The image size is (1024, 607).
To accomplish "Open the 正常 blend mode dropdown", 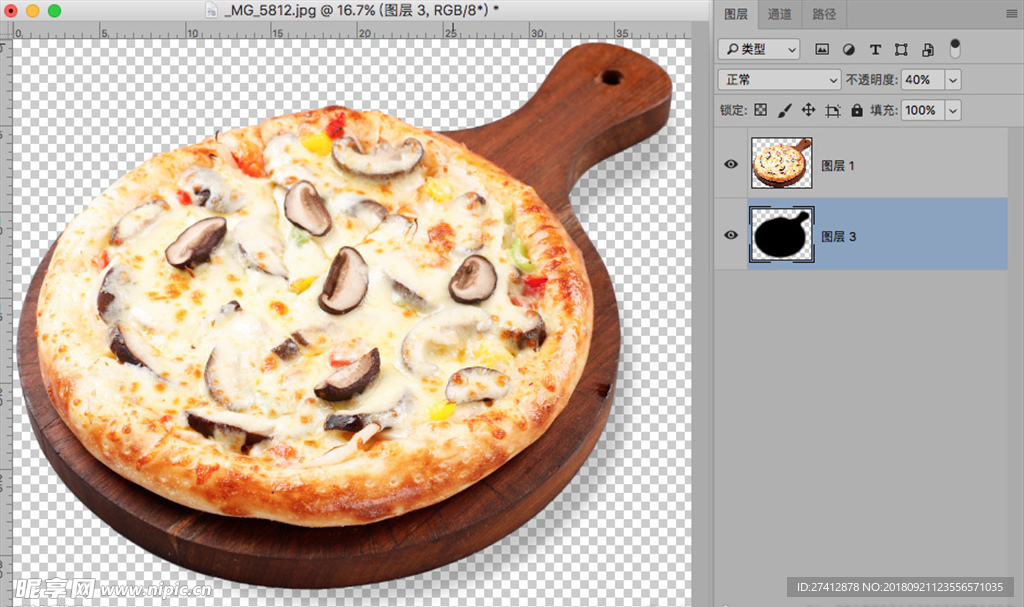I will point(779,80).
